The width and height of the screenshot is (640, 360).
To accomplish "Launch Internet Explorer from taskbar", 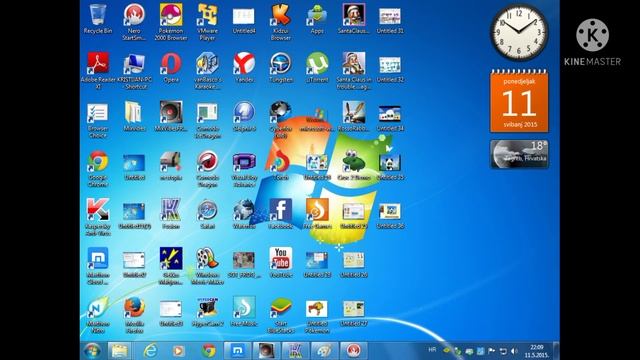I will pyautogui.click(x=150, y=351).
